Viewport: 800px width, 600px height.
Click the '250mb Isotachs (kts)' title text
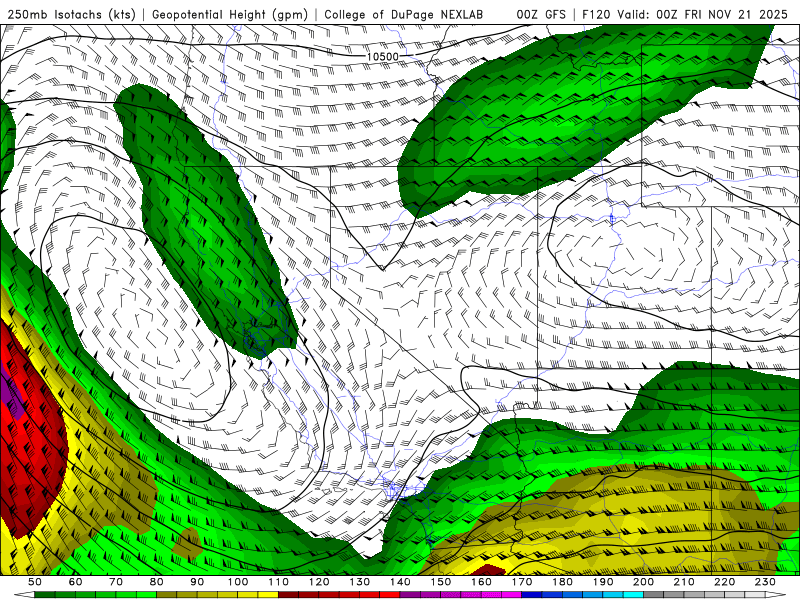pos(72,14)
